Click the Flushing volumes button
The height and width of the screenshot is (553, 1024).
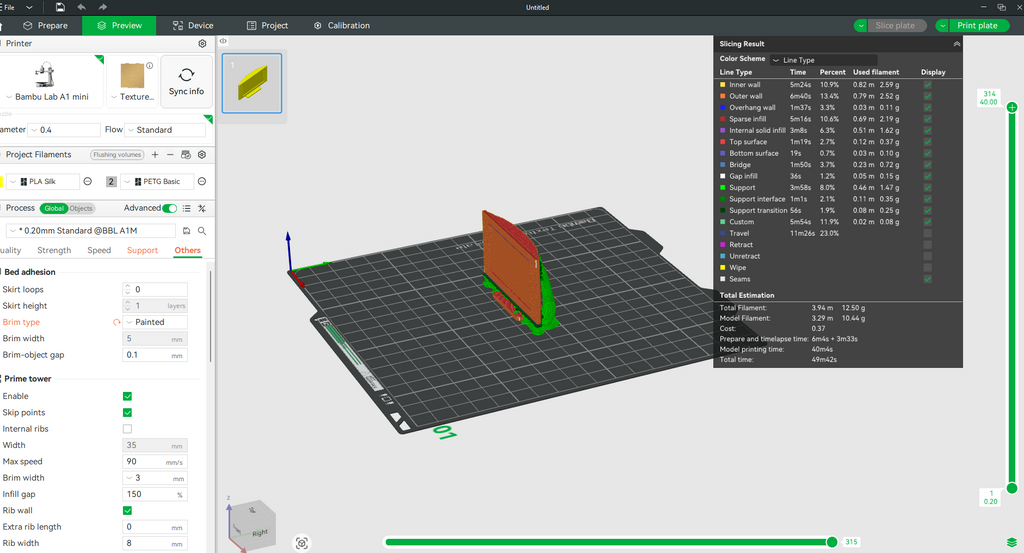pos(117,155)
